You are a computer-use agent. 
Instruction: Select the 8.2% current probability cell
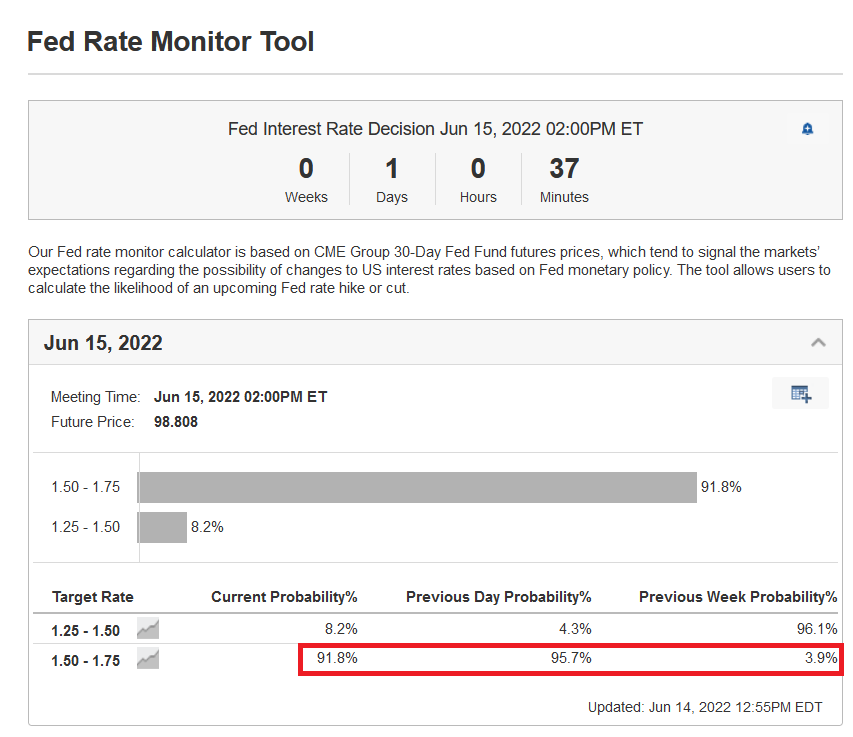341,629
